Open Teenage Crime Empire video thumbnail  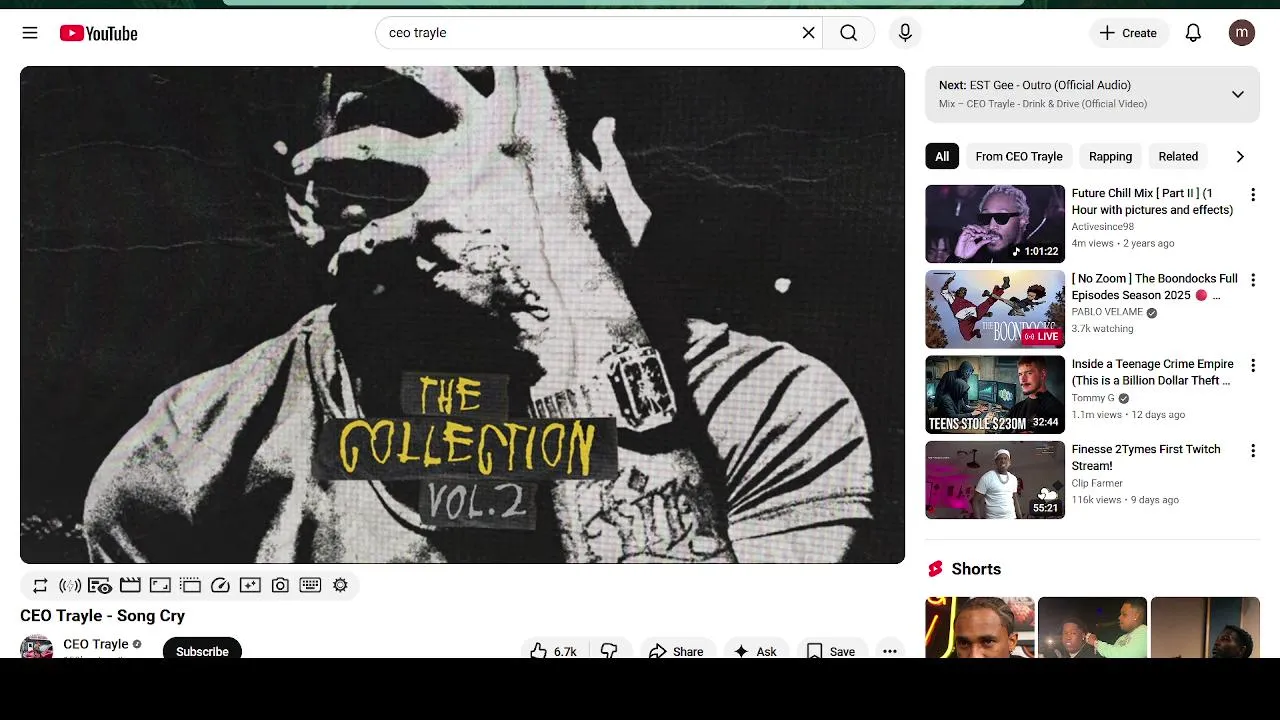995,395
